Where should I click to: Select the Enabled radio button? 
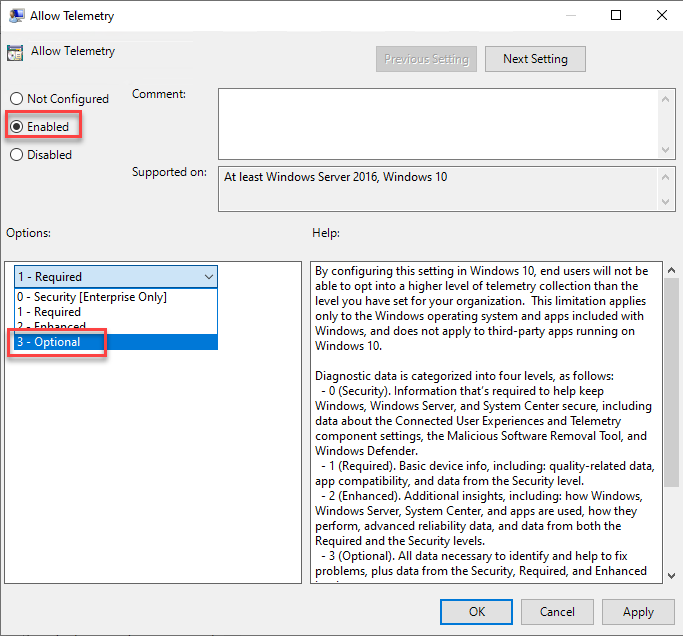16,127
